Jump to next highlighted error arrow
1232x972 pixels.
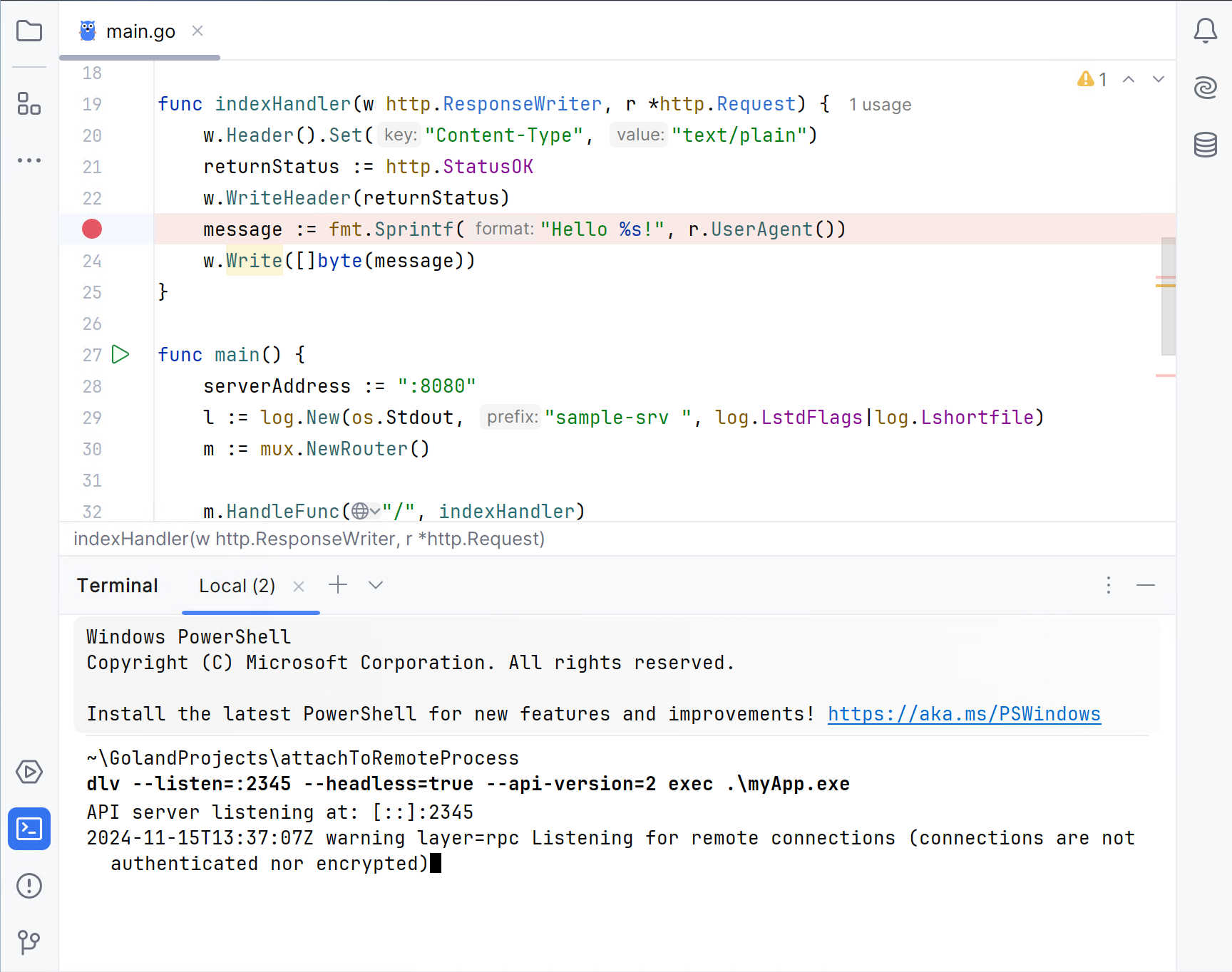(x=1159, y=80)
